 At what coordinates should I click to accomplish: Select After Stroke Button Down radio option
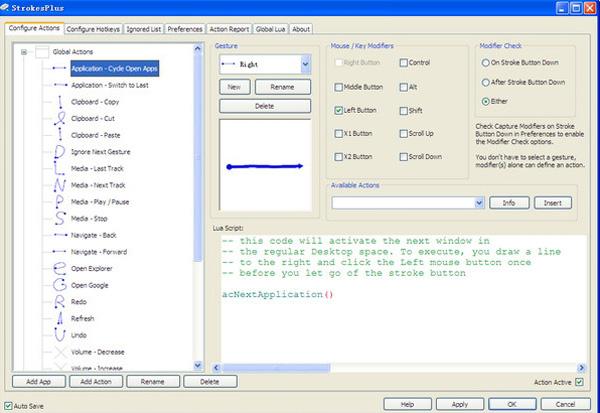[485, 82]
